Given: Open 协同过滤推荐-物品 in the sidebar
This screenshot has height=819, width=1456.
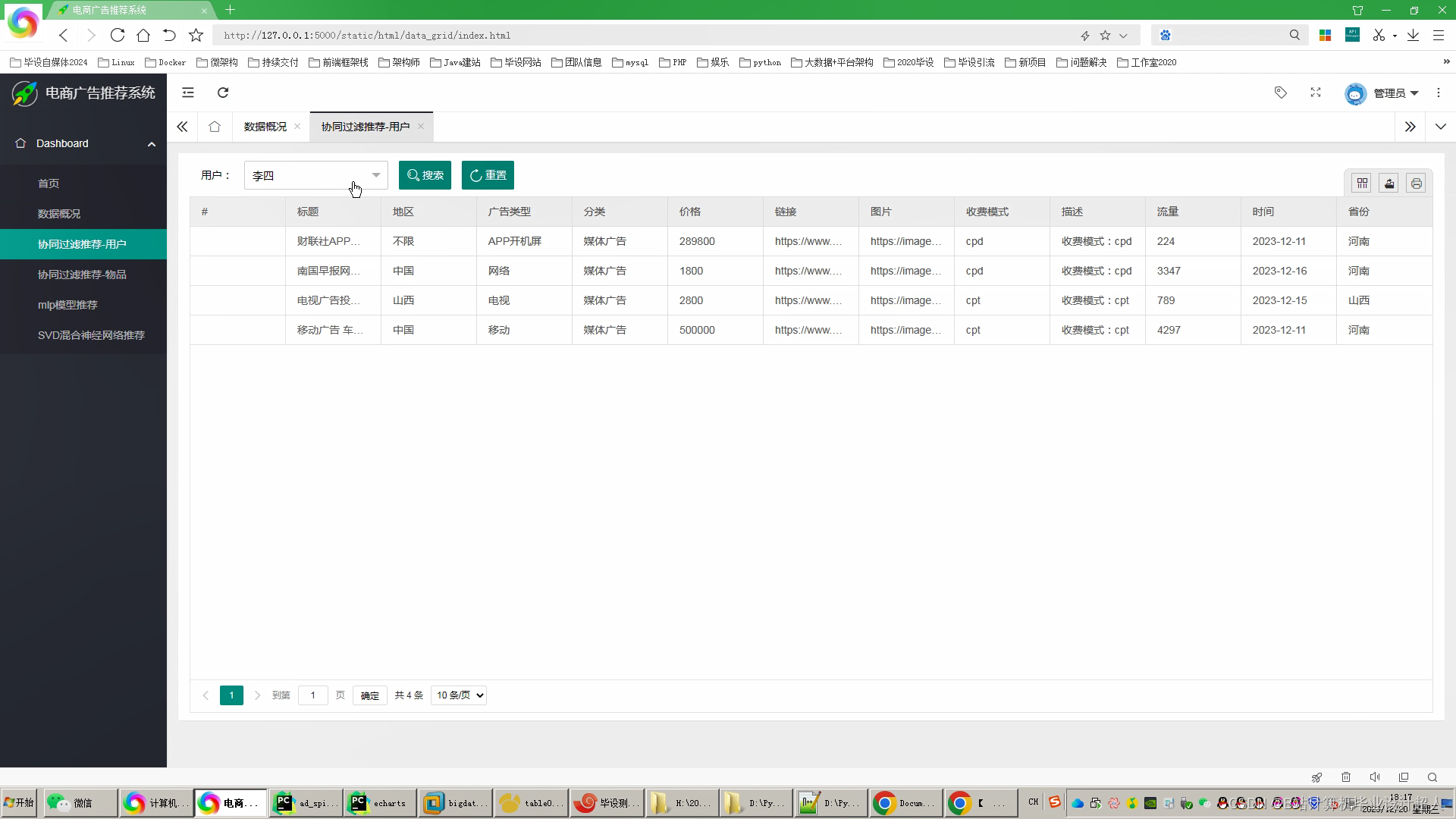Looking at the screenshot, I should [x=82, y=275].
